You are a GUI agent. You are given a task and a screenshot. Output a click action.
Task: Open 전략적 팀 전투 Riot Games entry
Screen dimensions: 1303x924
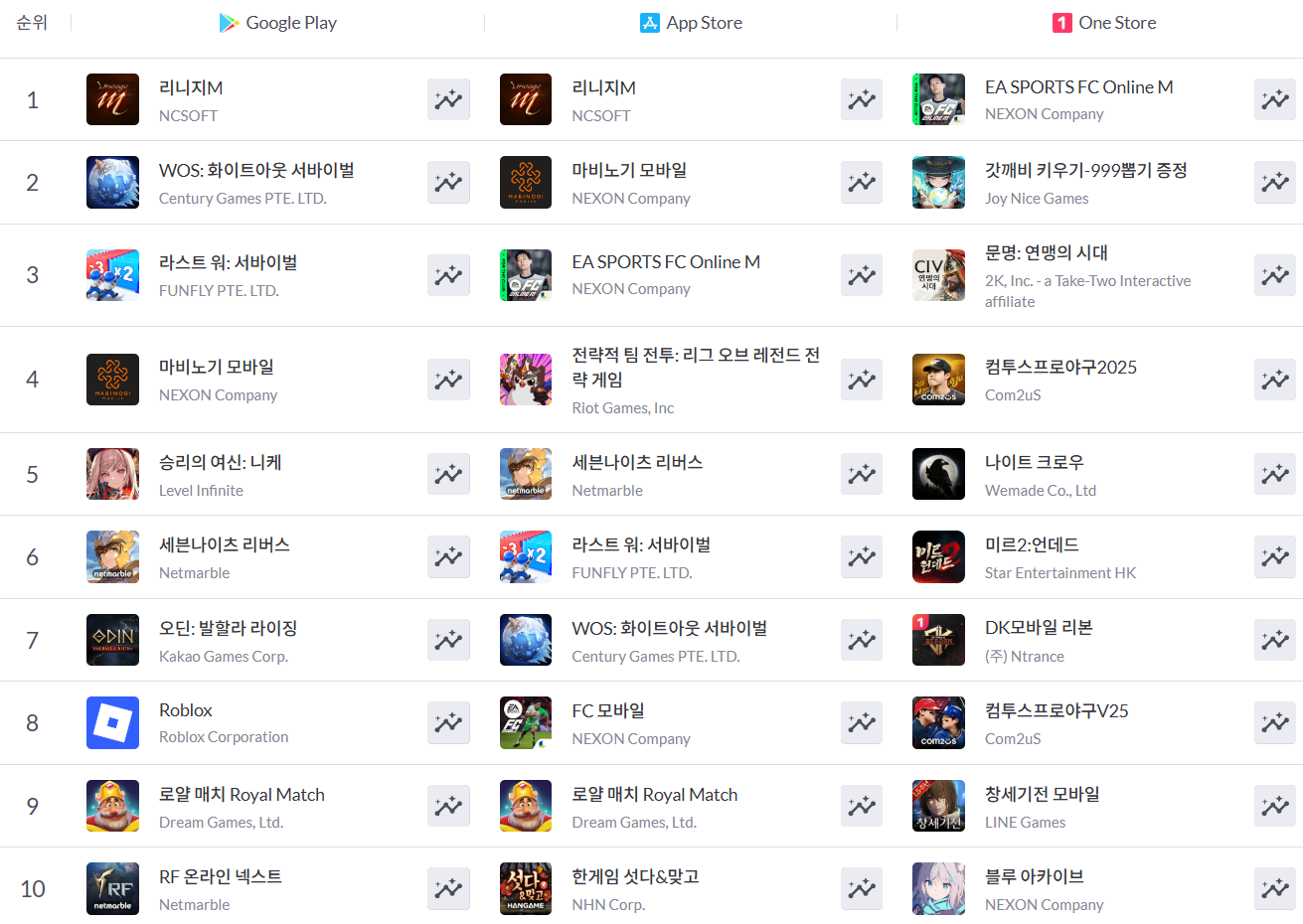696,367
